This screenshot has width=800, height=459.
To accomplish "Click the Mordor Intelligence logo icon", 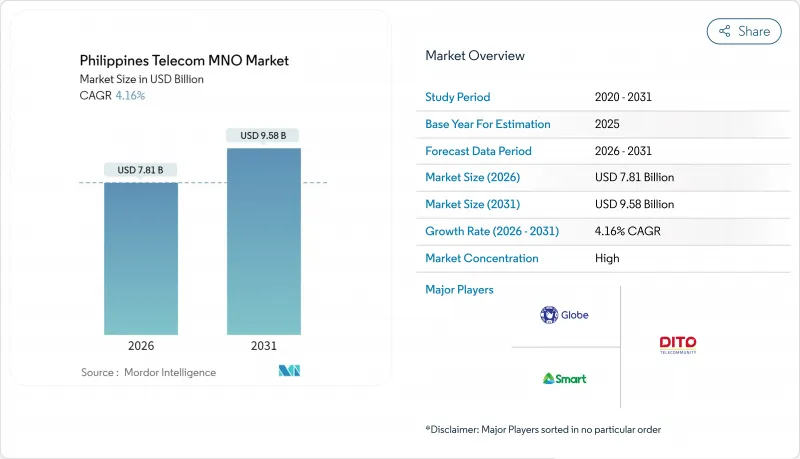I will (289, 372).
